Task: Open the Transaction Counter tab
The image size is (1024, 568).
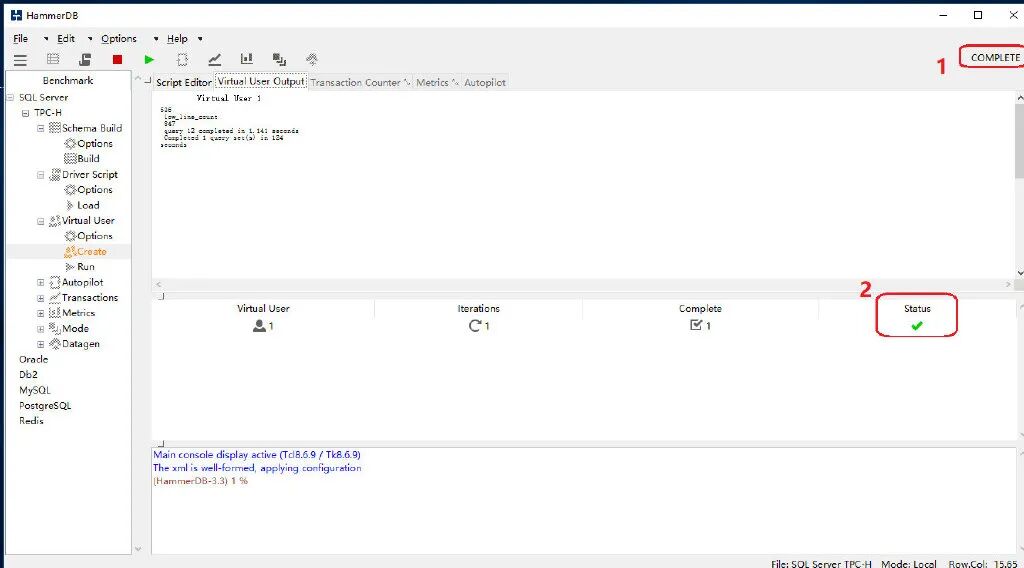Action: 355,82
